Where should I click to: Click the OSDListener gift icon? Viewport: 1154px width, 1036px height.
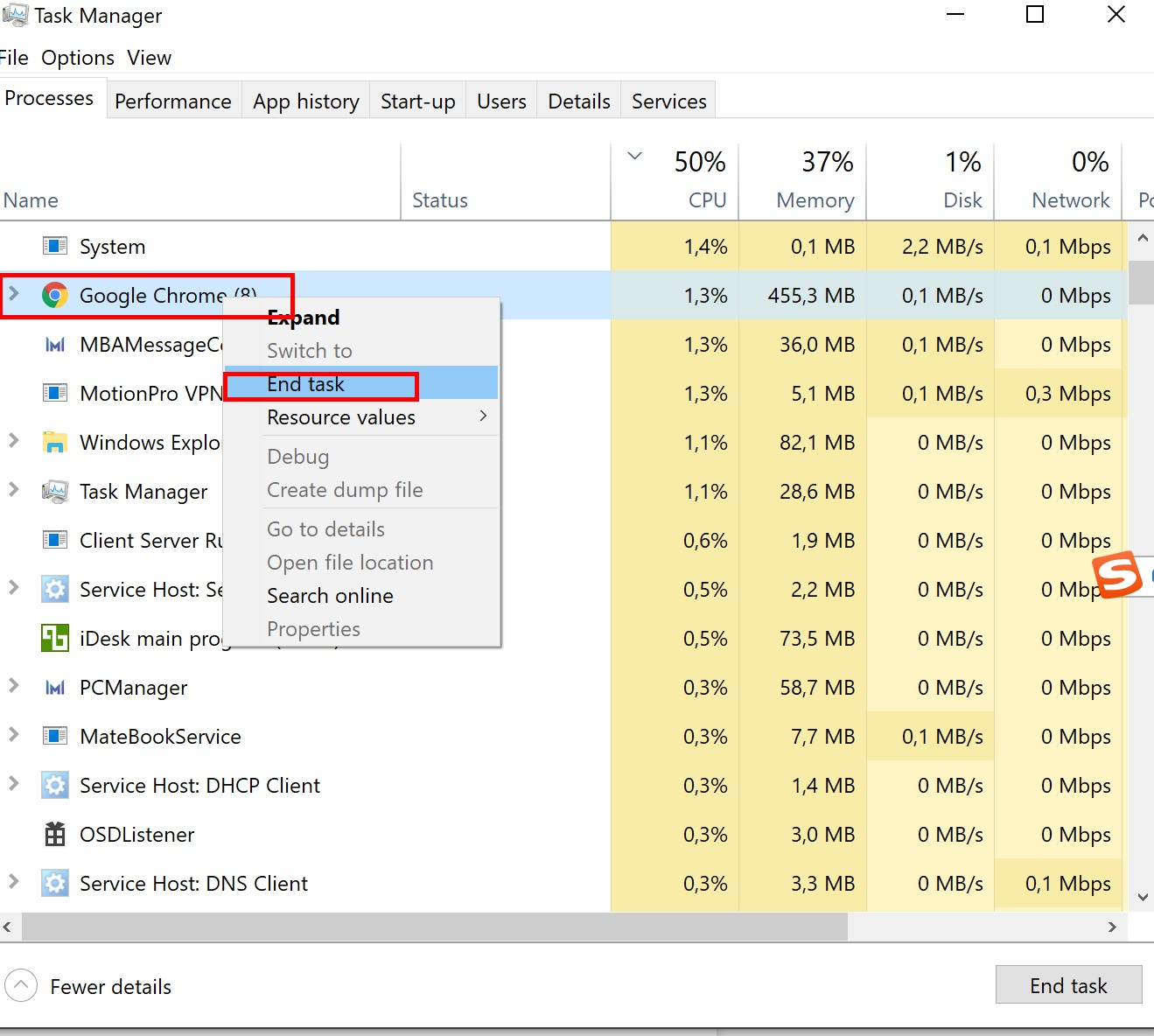point(55,835)
